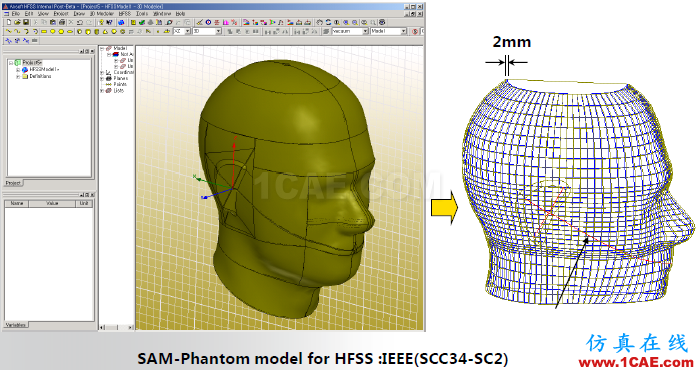Screen dimensions: 698x370
Task: Click the New project toolbar icon
Action: click(x=9, y=22)
